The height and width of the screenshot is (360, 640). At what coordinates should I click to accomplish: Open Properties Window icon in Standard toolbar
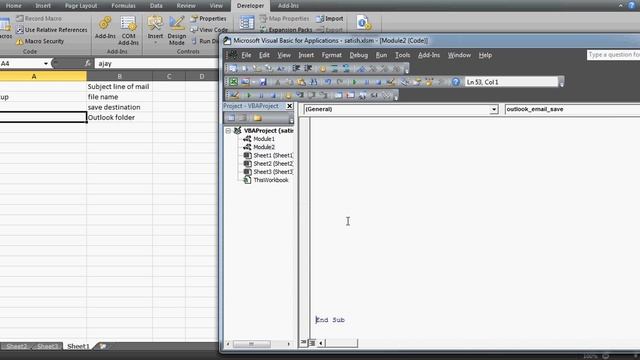417,82
